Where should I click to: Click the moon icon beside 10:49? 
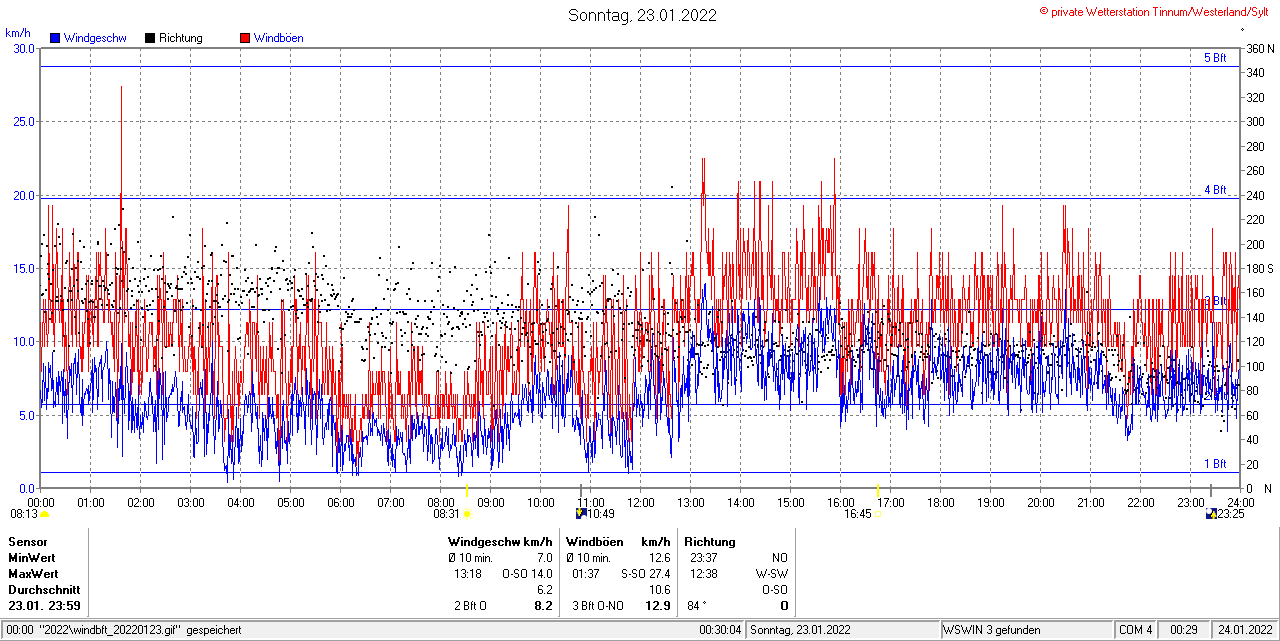(581, 514)
